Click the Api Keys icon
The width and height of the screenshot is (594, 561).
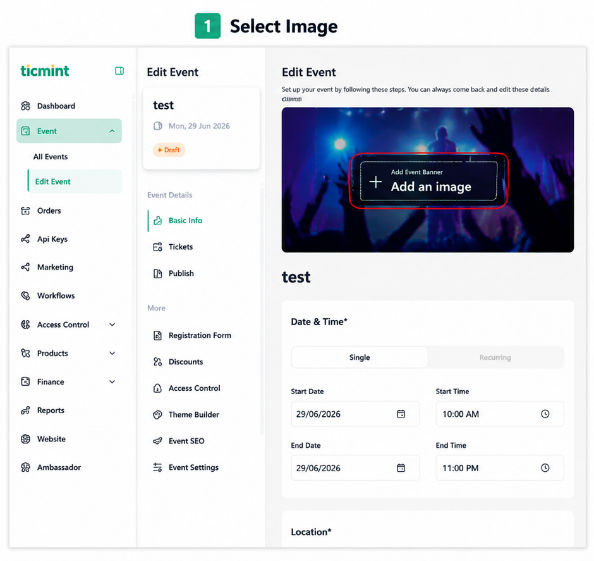[x=25, y=239]
